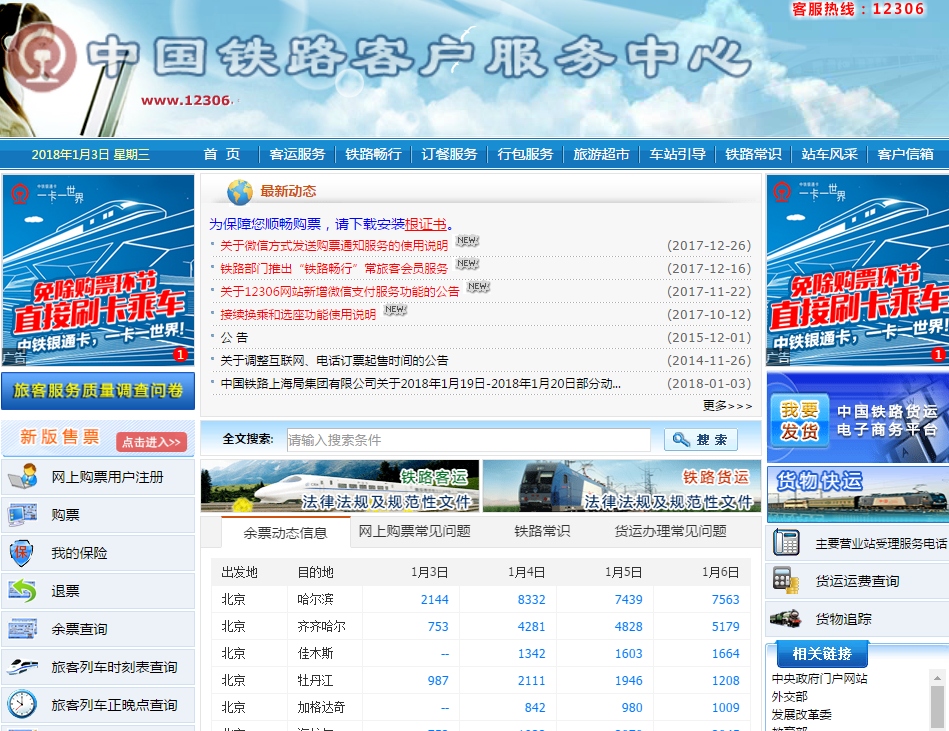Switch to the 网上购票常见问题 tab
949x731 pixels.
tap(415, 531)
